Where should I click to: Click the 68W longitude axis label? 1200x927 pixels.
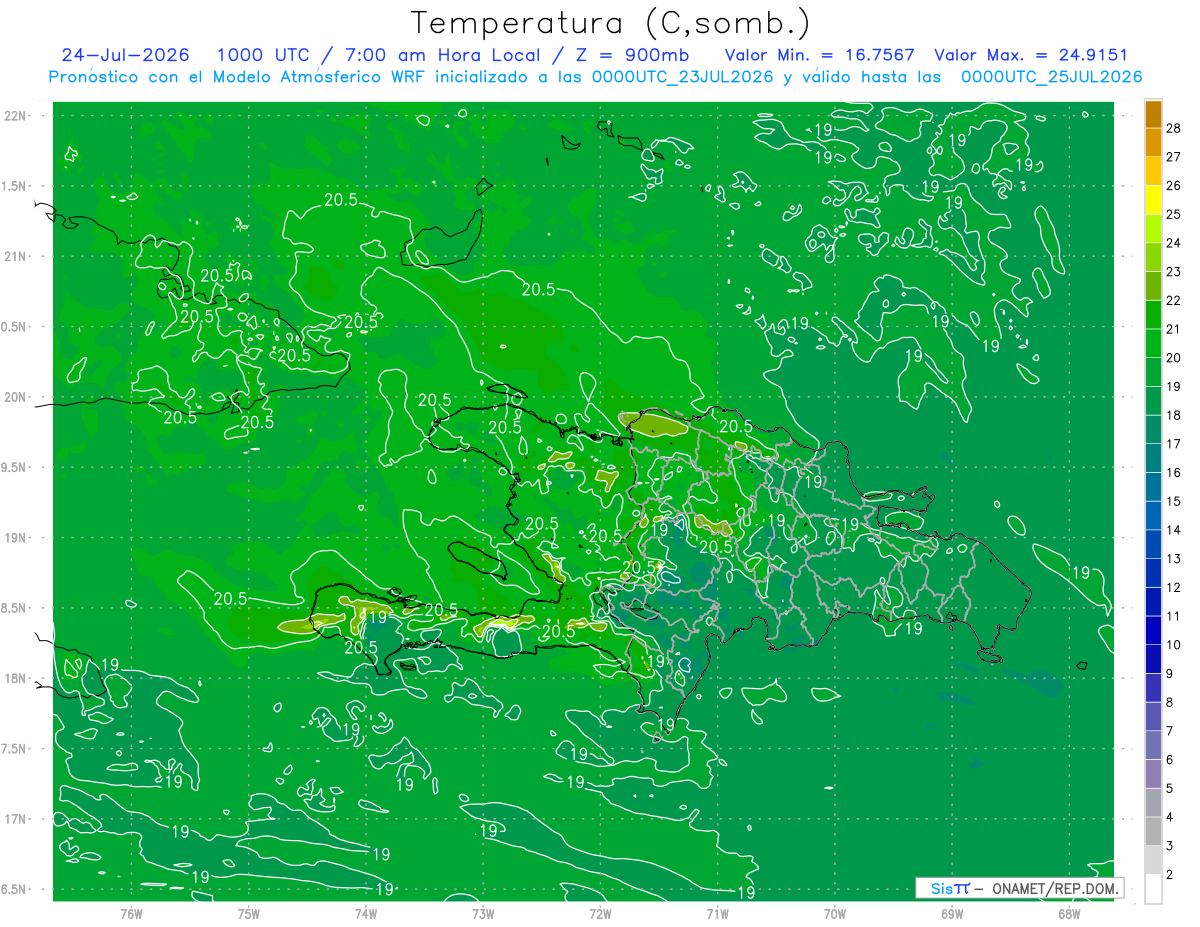click(x=1069, y=913)
